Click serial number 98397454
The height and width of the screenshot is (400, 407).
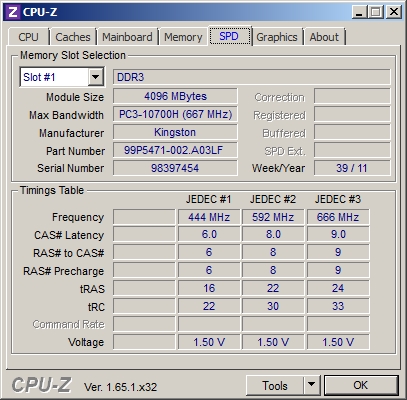coord(175,168)
